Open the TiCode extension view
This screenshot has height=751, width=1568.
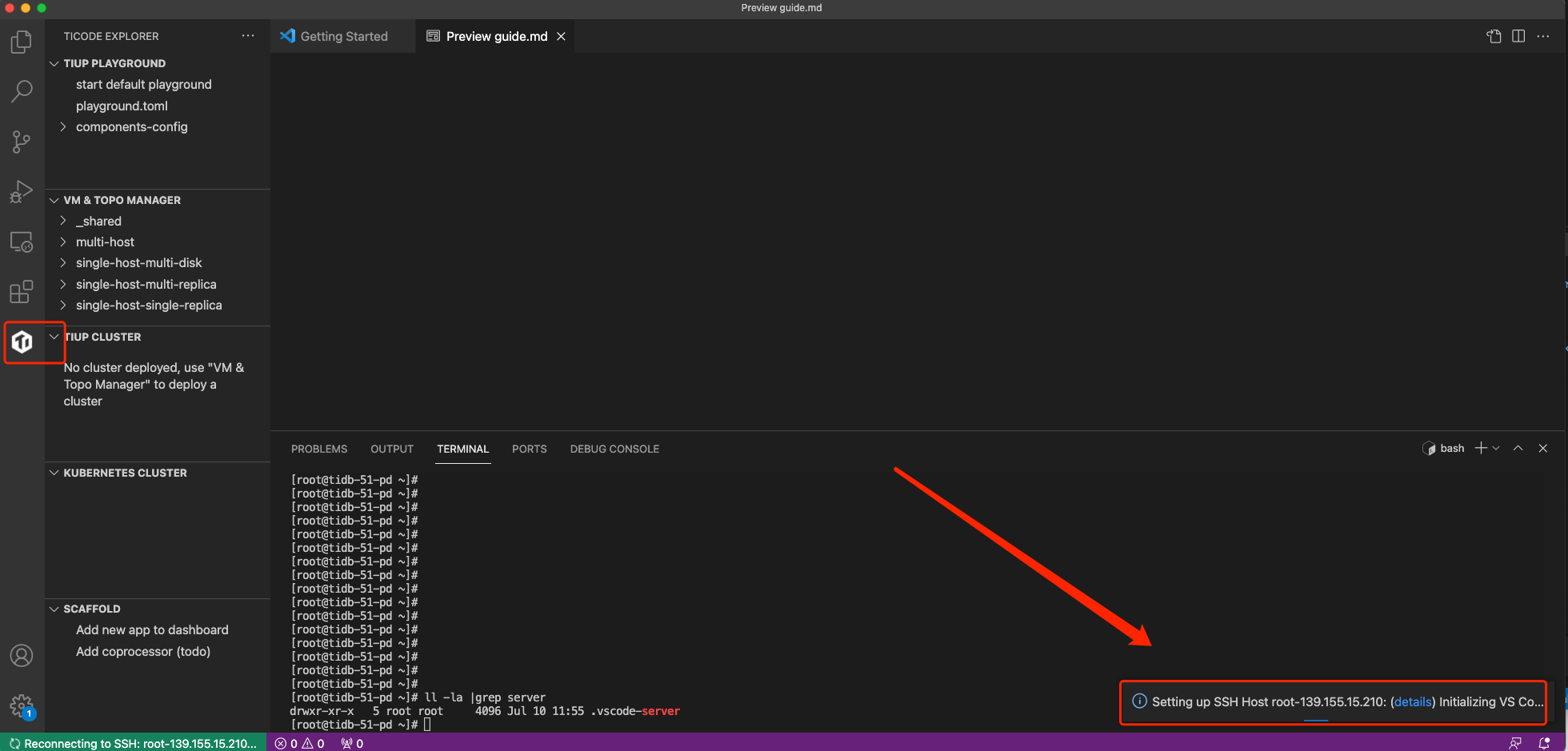pos(22,342)
